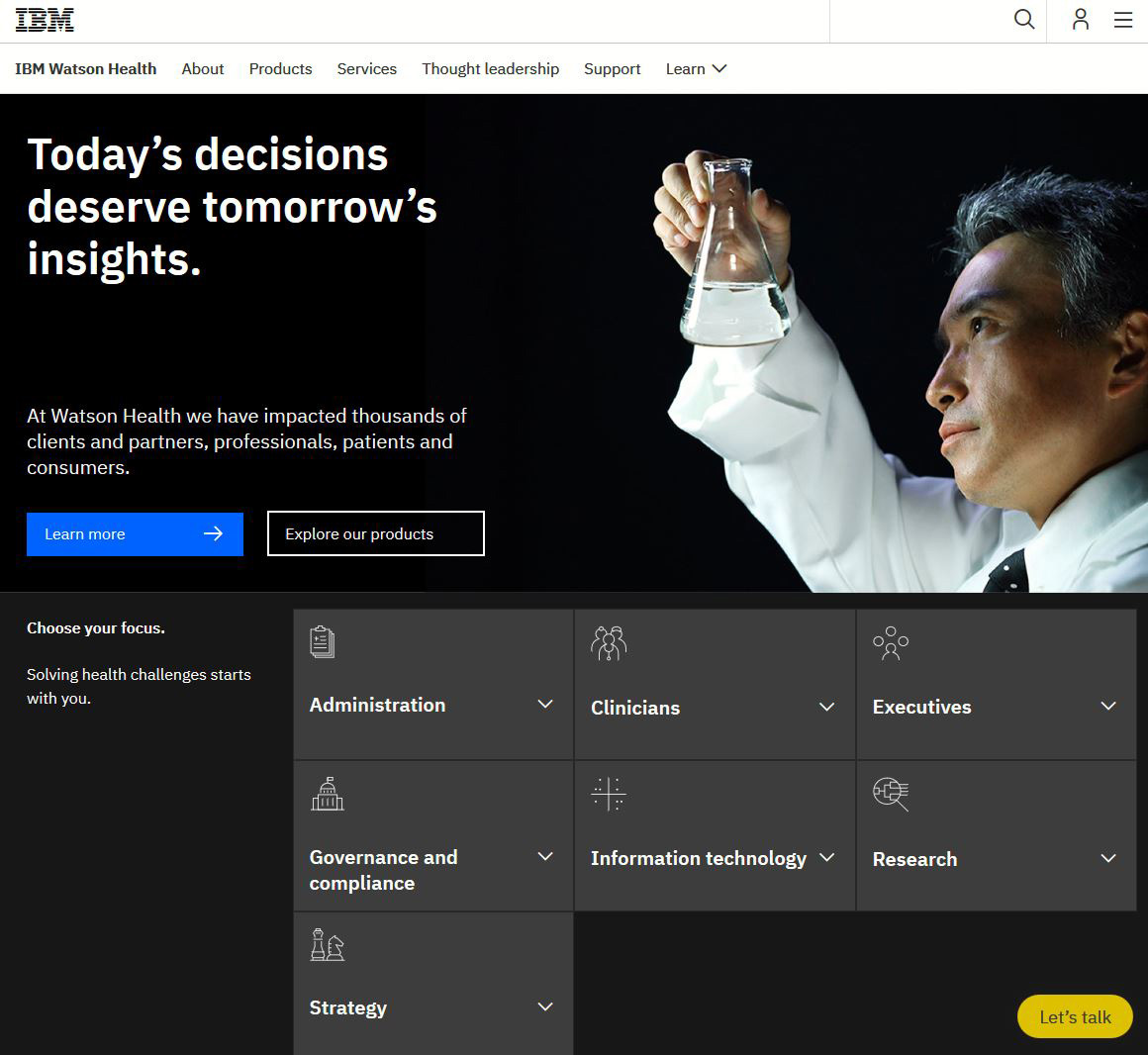1148x1055 pixels.
Task: Select the Information technology label
Action: 699,859
